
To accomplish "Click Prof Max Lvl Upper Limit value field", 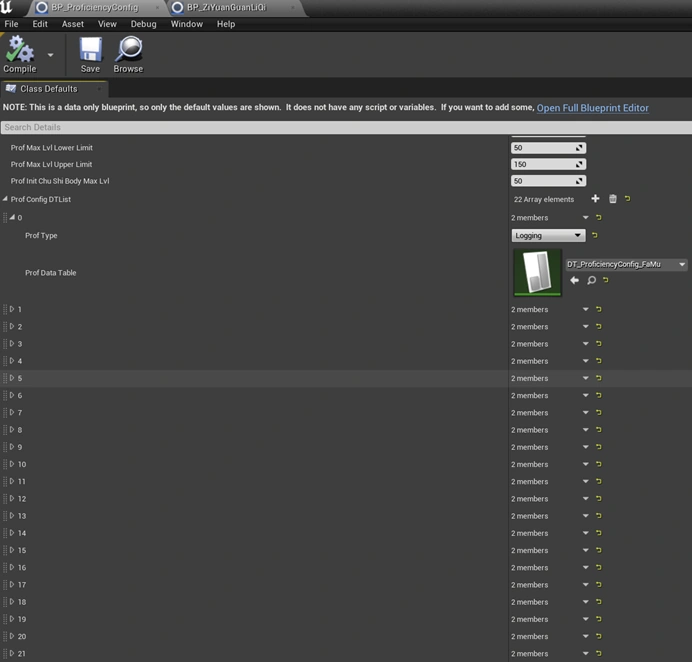I will coord(548,164).
